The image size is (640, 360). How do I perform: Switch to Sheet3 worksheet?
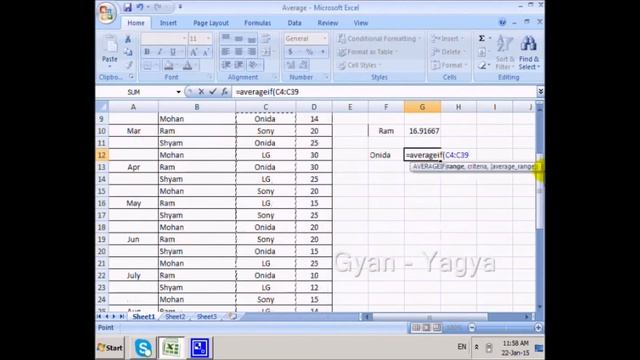(x=207, y=316)
